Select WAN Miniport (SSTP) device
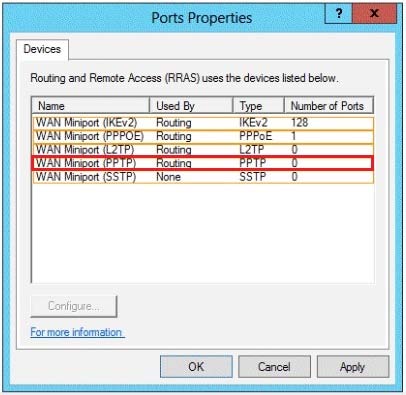The image size is (406, 395). click(x=203, y=177)
